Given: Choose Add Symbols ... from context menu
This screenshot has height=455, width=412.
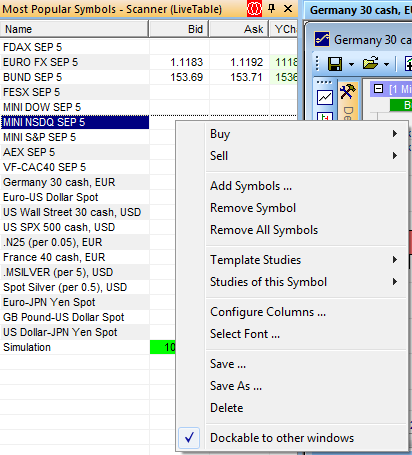Looking at the screenshot, I should [306, 186].
